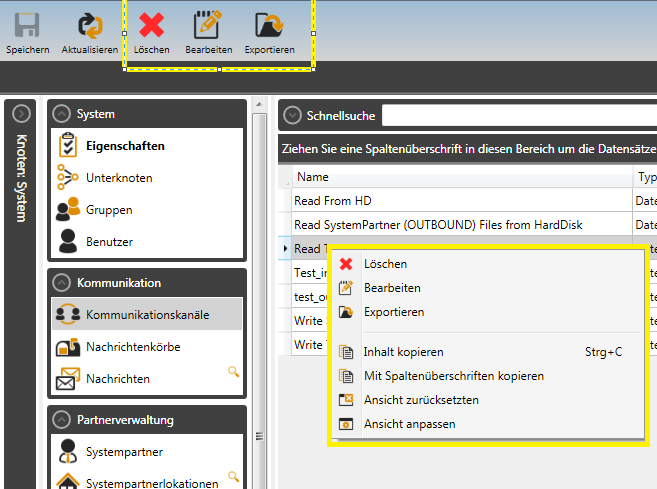Image resolution: width=657 pixels, height=489 pixels.
Task: Choose Löschen in the context menu
Action: [x=385, y=264]
